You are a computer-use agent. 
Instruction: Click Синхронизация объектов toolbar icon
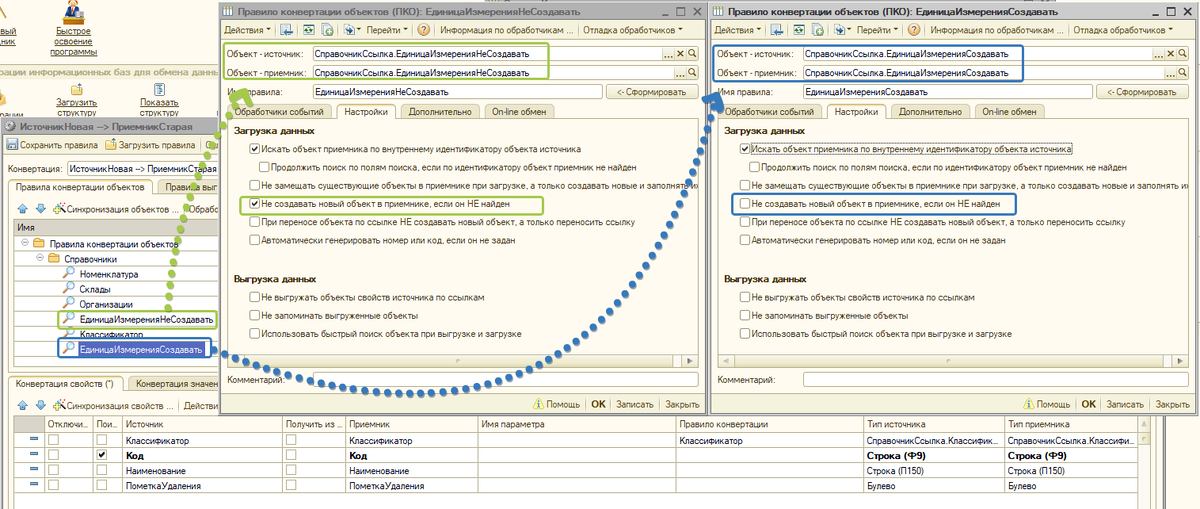click(x=60, y=208)
